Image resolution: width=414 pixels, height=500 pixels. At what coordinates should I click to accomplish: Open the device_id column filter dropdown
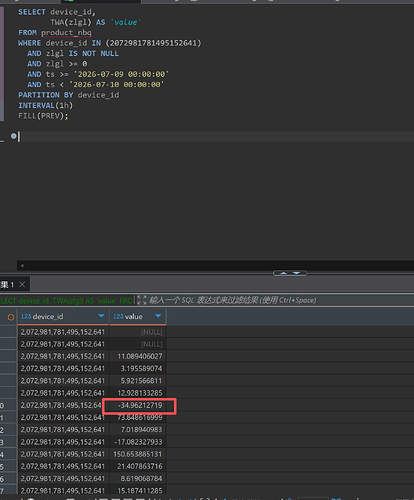click(101, 316)
